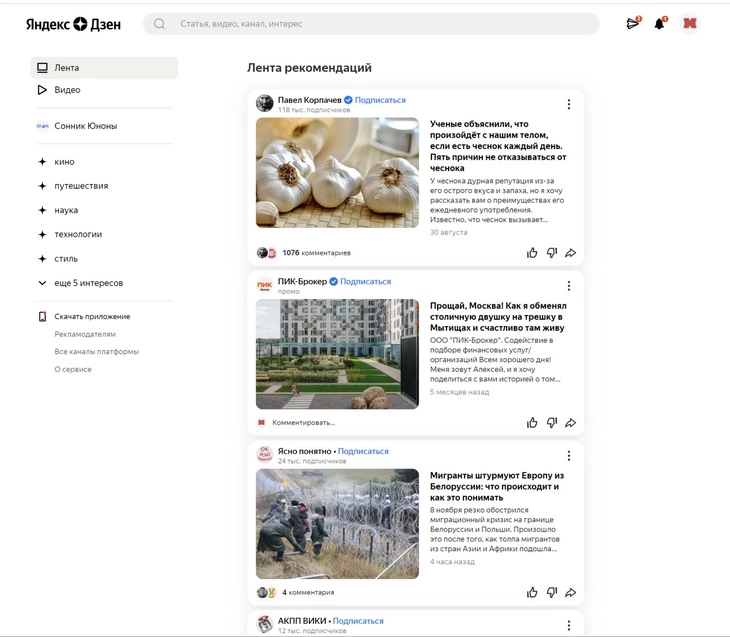Share the migrants article
Image resolution: width=730 pixels, height=637 pixels.
571,592
